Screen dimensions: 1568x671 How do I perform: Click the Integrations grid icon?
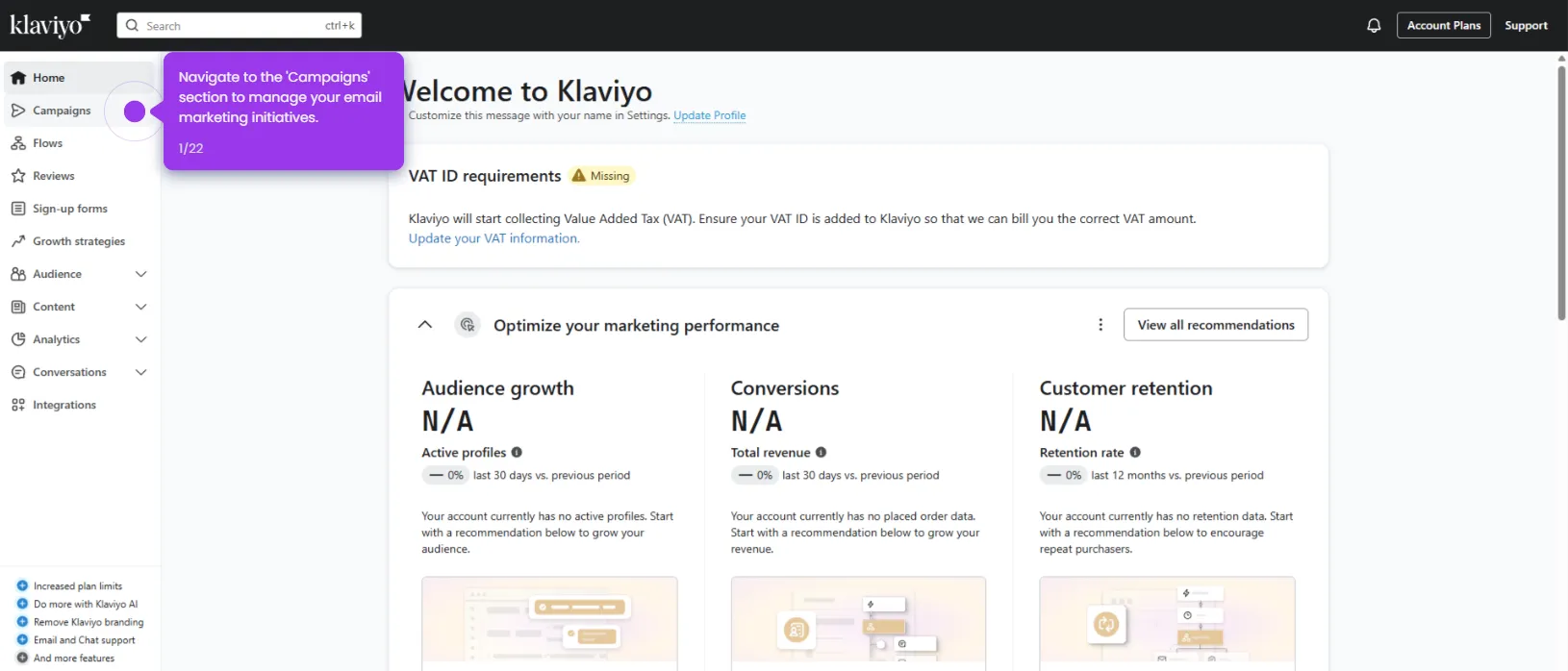(18, 405)
